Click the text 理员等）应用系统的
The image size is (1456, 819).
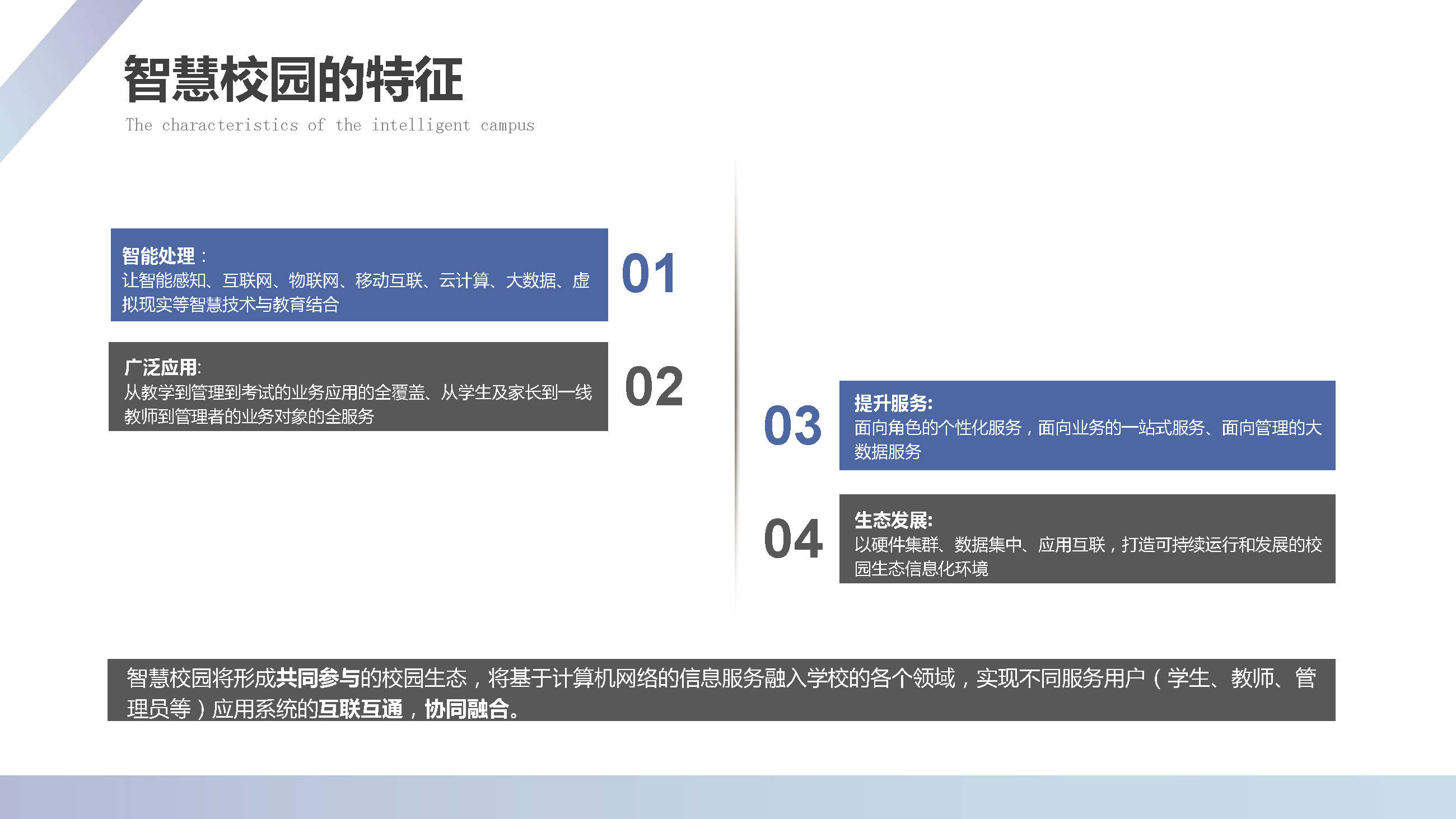[x=222, y=709]
